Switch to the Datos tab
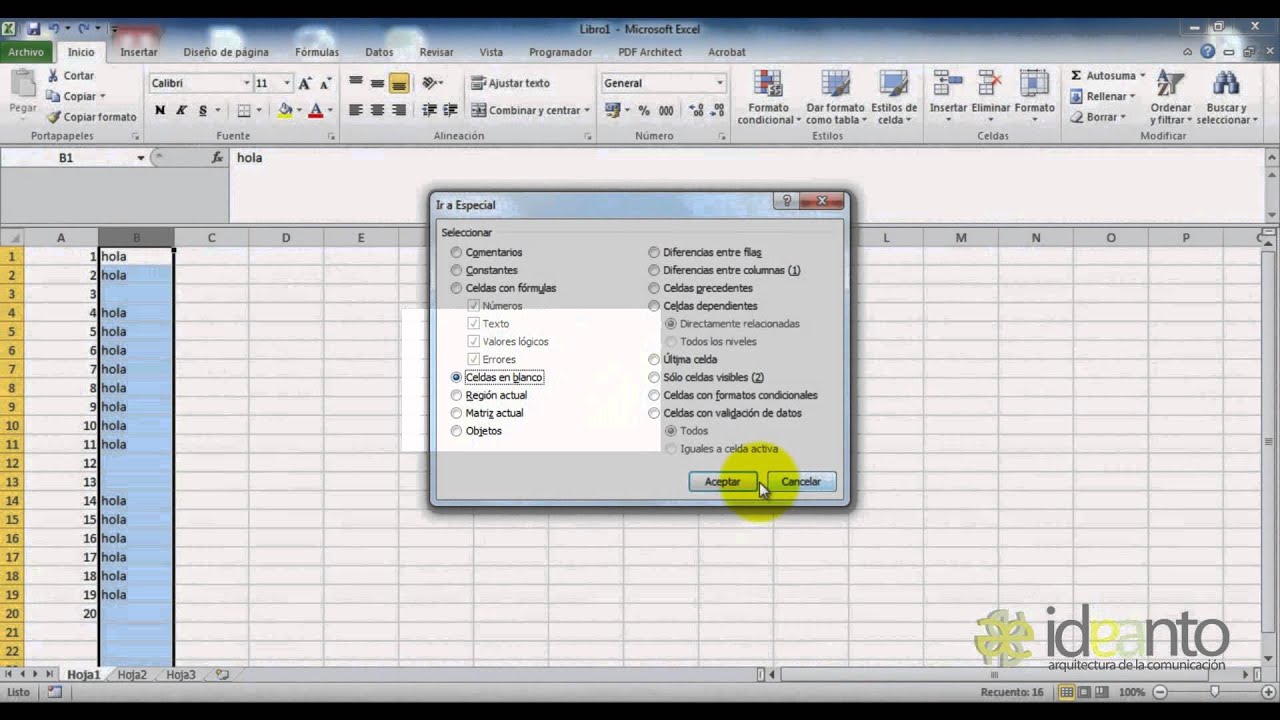Viewport: 1280px width, 720px height. pyautogui.click(x=379, y=52)
